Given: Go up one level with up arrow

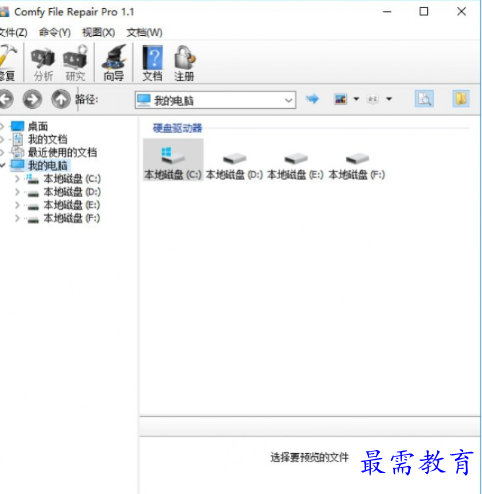Looking at the screenshot, I should 61,99.
